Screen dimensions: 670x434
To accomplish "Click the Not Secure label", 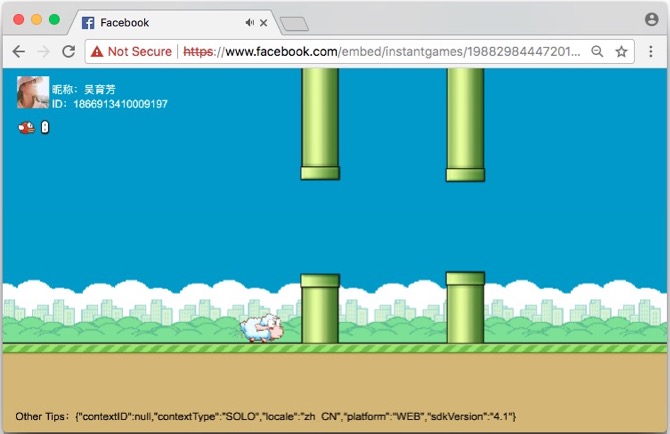I will click(x=140, y=52).
